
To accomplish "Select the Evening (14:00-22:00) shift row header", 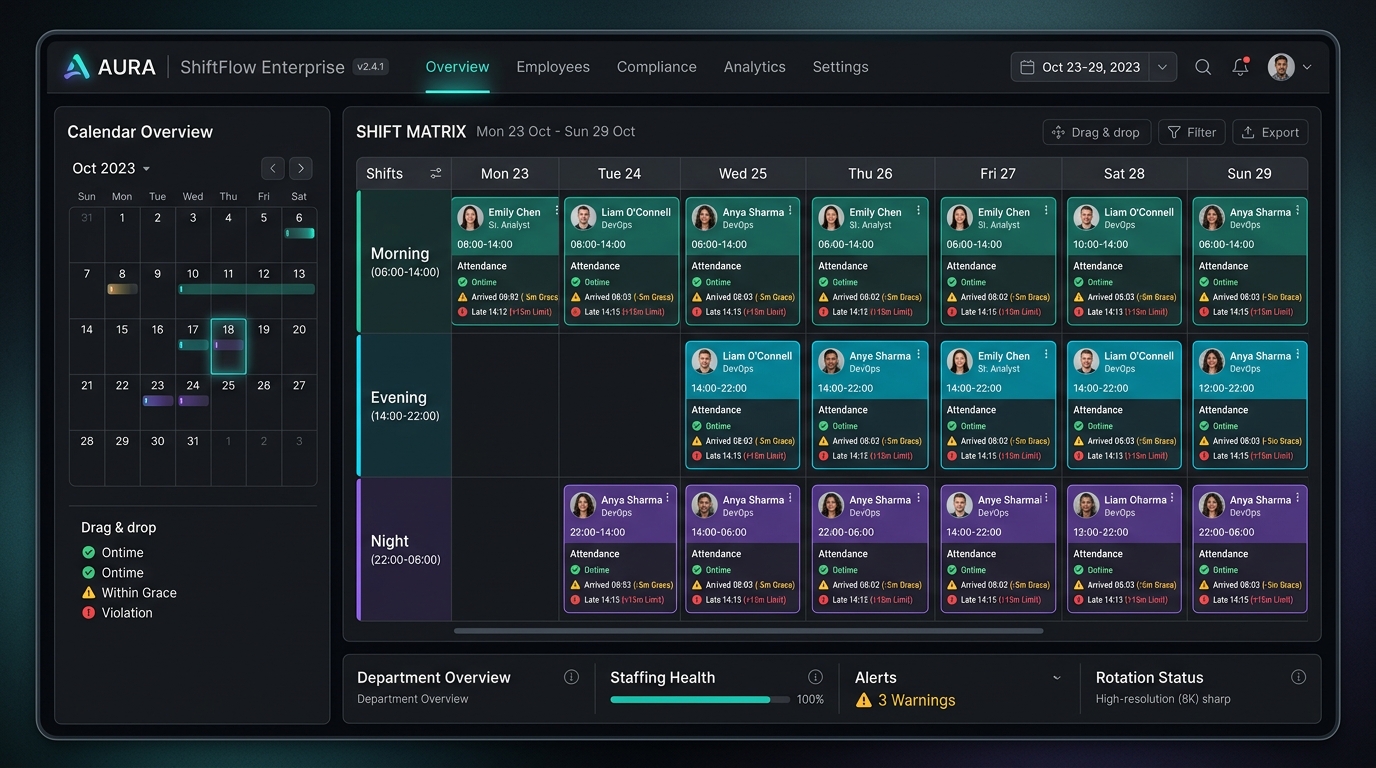I will coord(405,405).
